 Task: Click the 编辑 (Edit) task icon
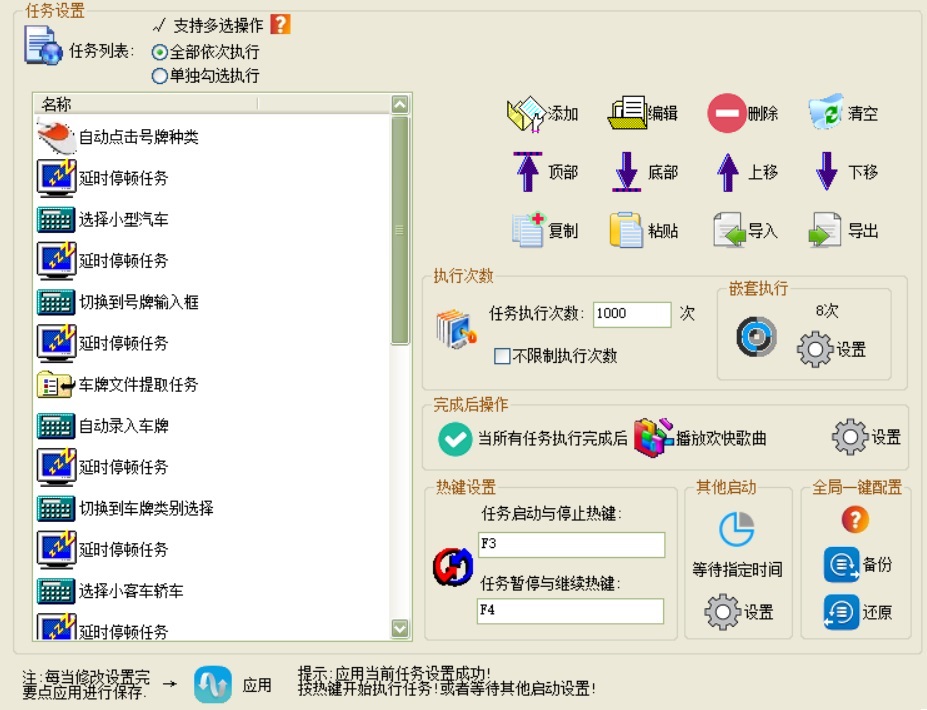click(x=627, y=114)
